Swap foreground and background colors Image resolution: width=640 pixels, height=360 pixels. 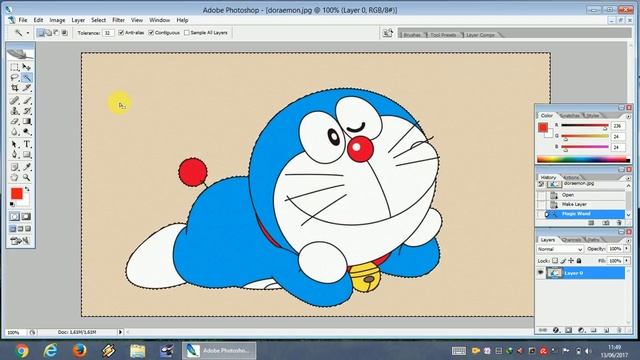[27, 189]
